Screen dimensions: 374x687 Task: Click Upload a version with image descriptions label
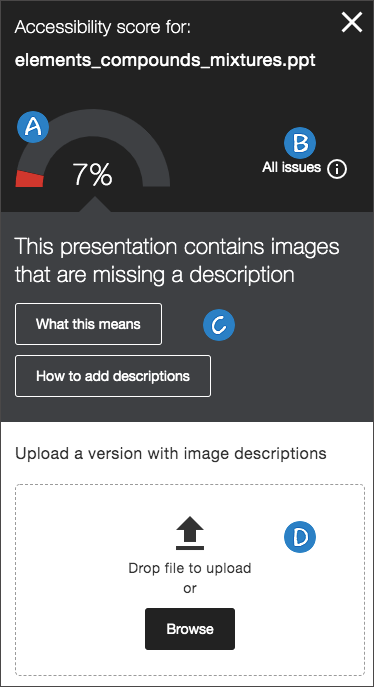tap(171, 453)
